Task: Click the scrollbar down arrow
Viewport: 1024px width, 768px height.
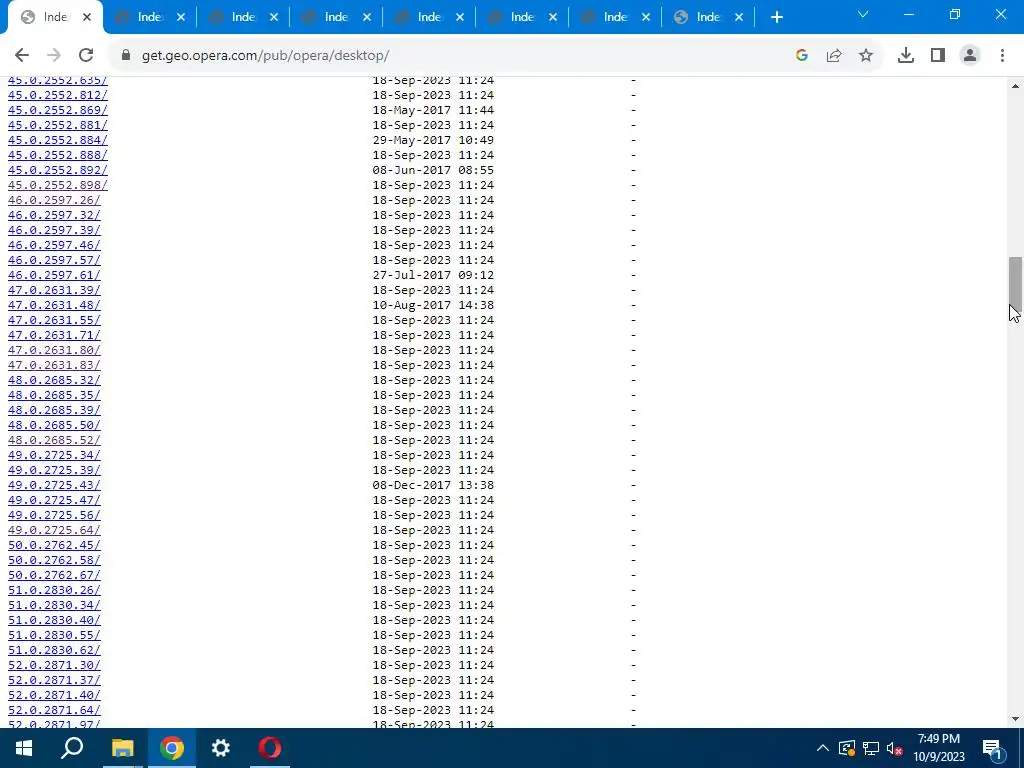Action: click(1015, 719)
